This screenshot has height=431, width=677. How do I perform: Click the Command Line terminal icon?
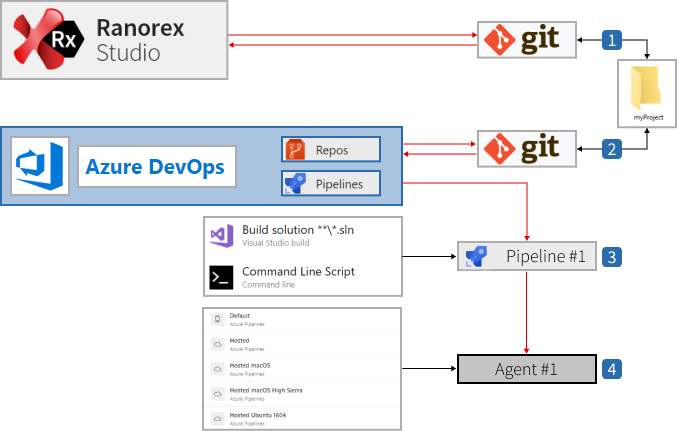[221, 277]
